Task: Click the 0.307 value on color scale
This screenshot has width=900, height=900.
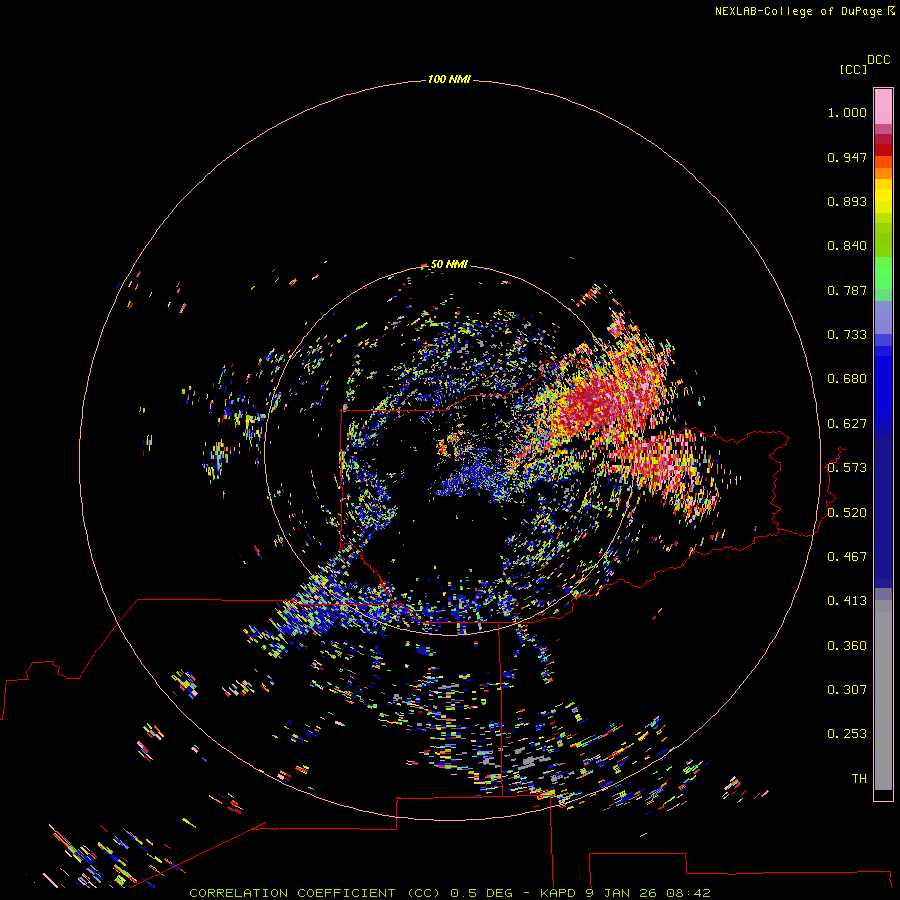Action: click(x=847, y=690)
